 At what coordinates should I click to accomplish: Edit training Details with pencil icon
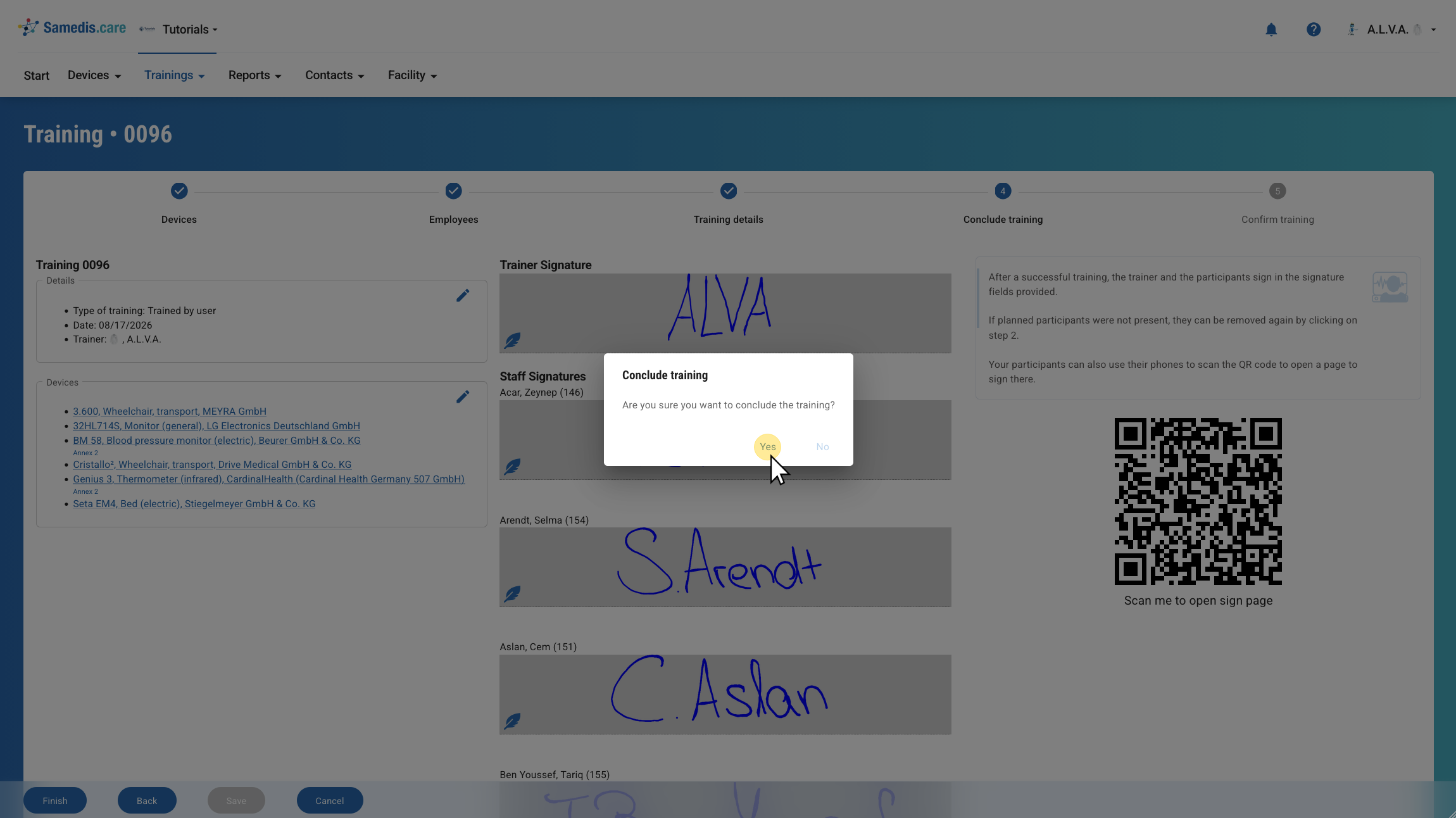[463, 296]
